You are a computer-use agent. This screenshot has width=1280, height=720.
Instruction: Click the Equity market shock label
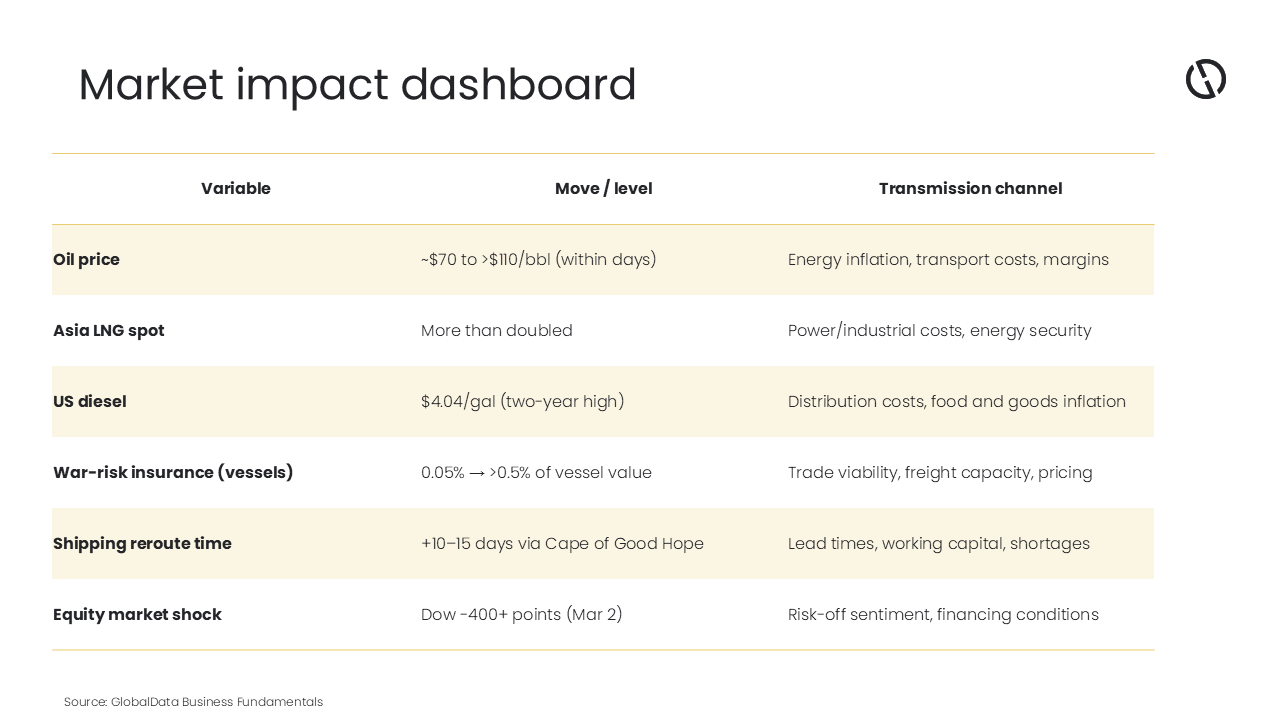(x=137, y=615)
